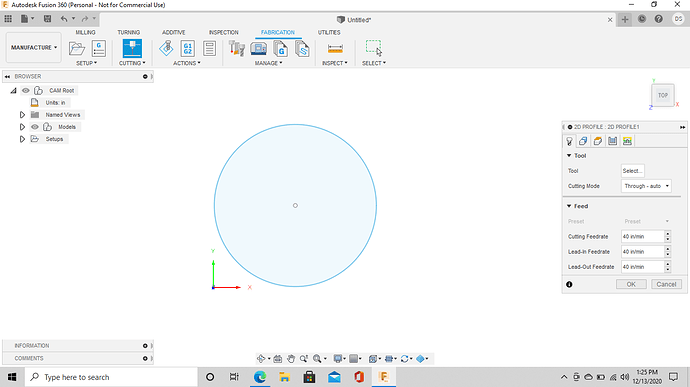Switch to the Inspection ribbon tab
This screenshot has width=690, height=387.
tap(224, 33)
